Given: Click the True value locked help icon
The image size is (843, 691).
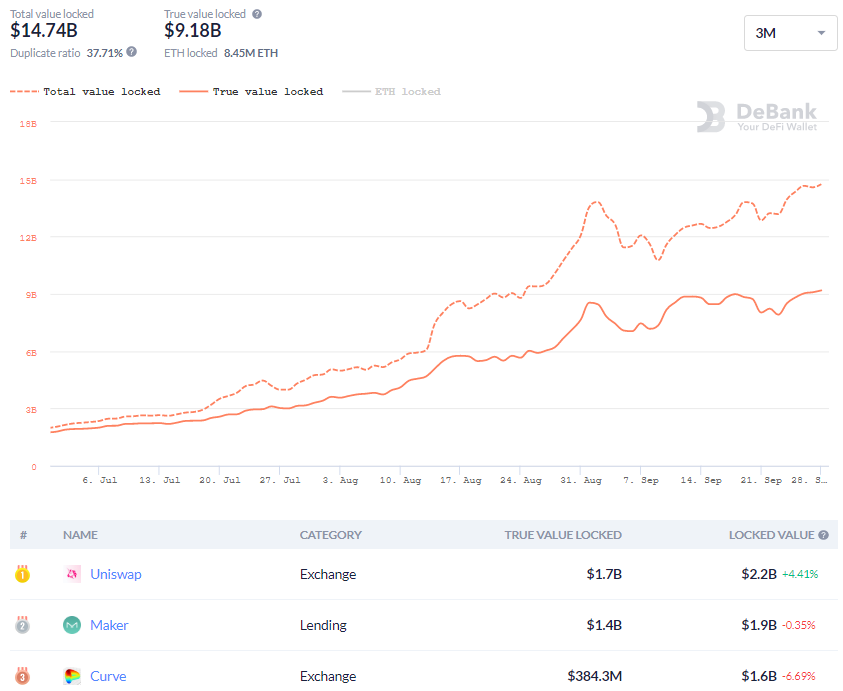Looking at the screenshot, I should pyautogui.click(x=257, y=15).
